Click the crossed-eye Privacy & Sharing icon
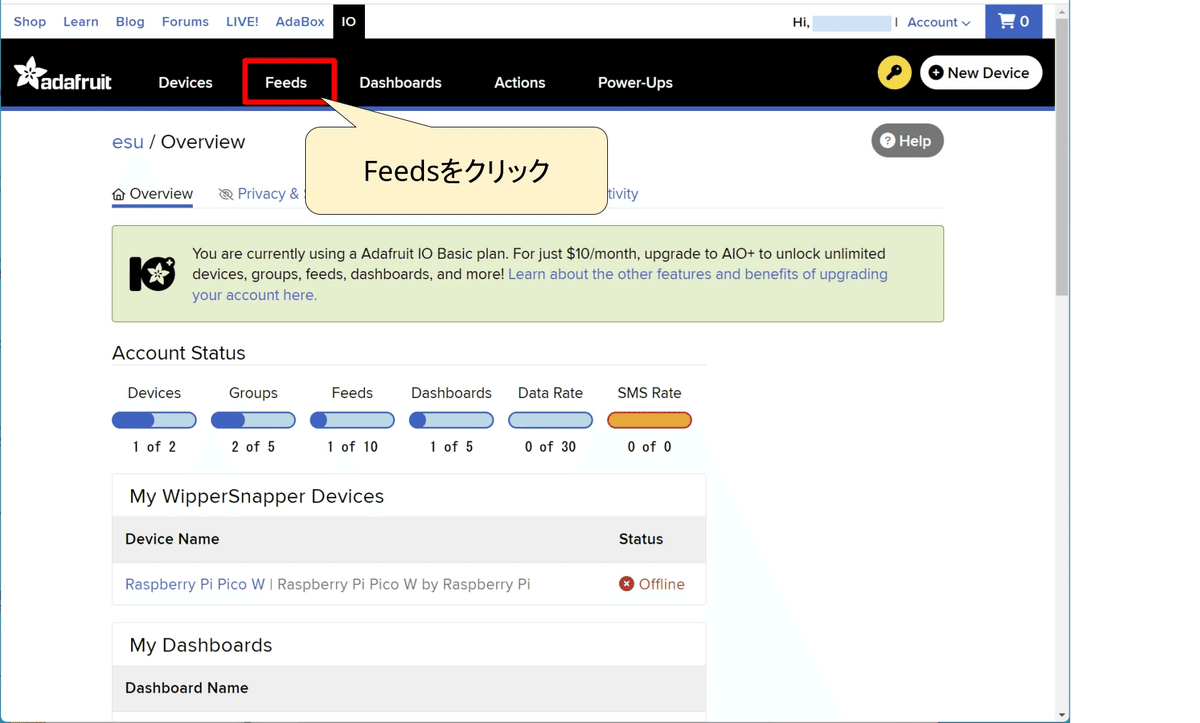The width and height of the screenshot is (1200, 723). pyautogui.click(x=227, y=193)
